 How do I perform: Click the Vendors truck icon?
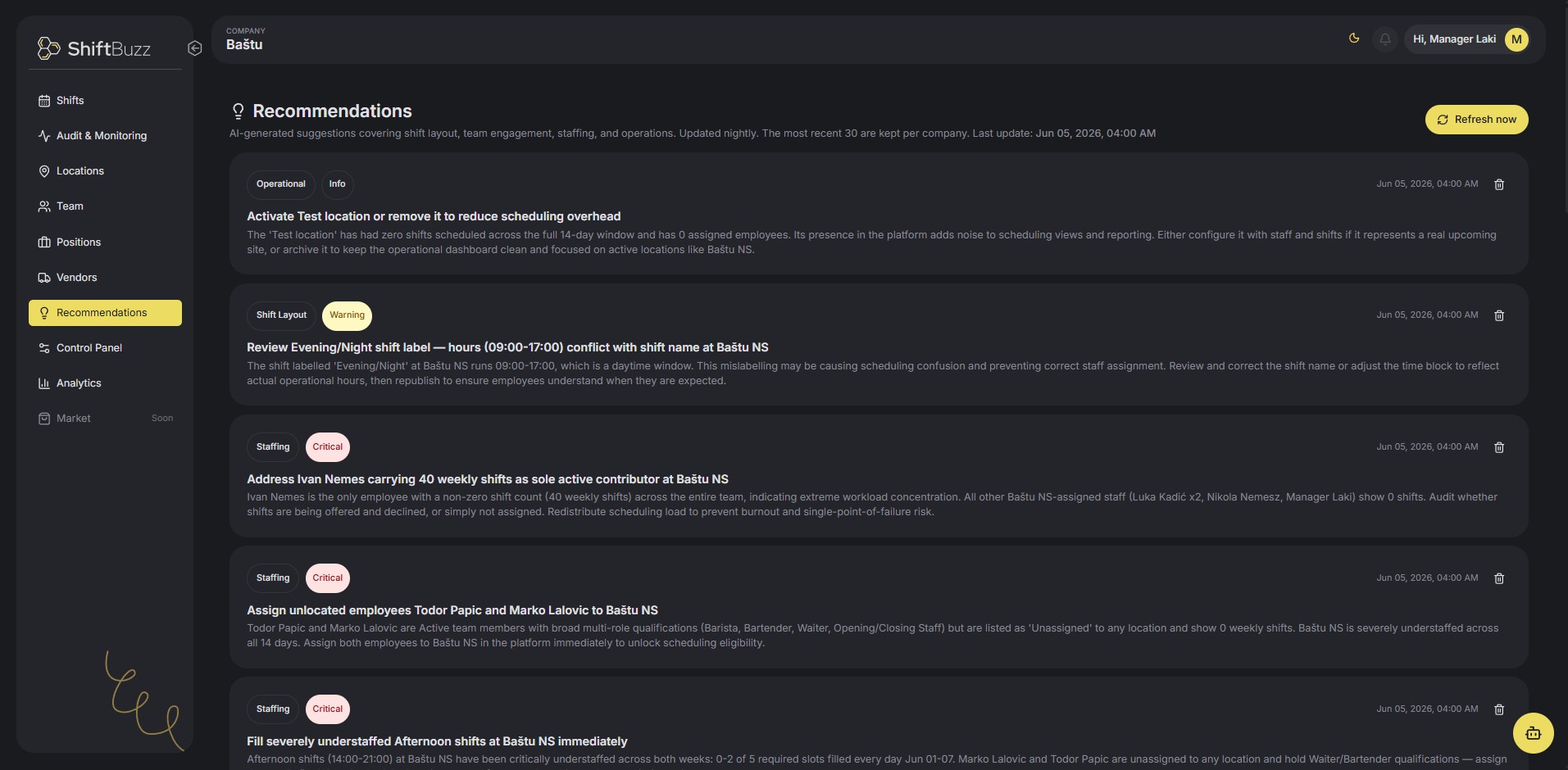pyautogui.click(x=44, y=278)
